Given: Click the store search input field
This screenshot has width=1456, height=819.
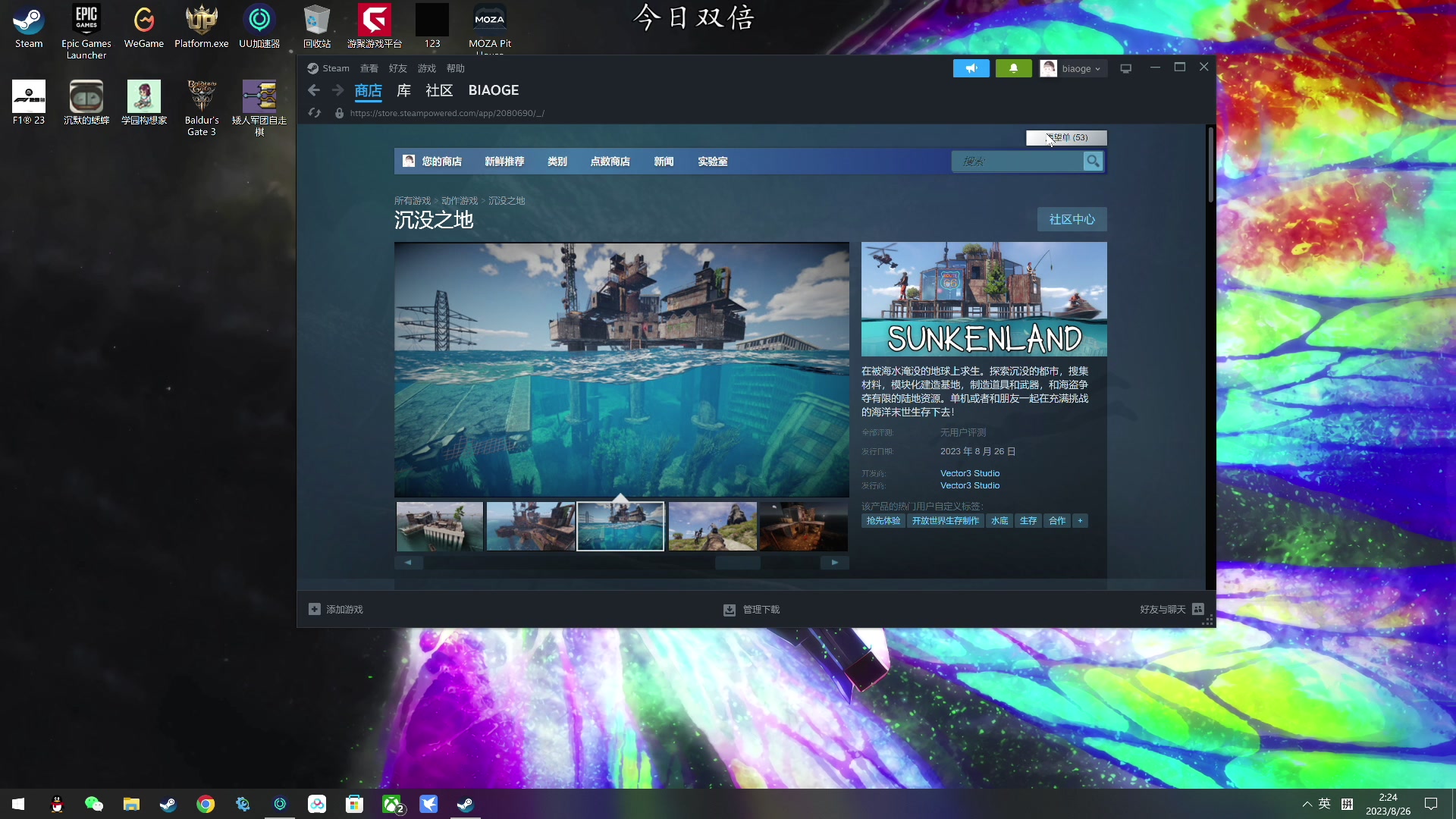Looking at the screenshot, I should (1018, 161).
